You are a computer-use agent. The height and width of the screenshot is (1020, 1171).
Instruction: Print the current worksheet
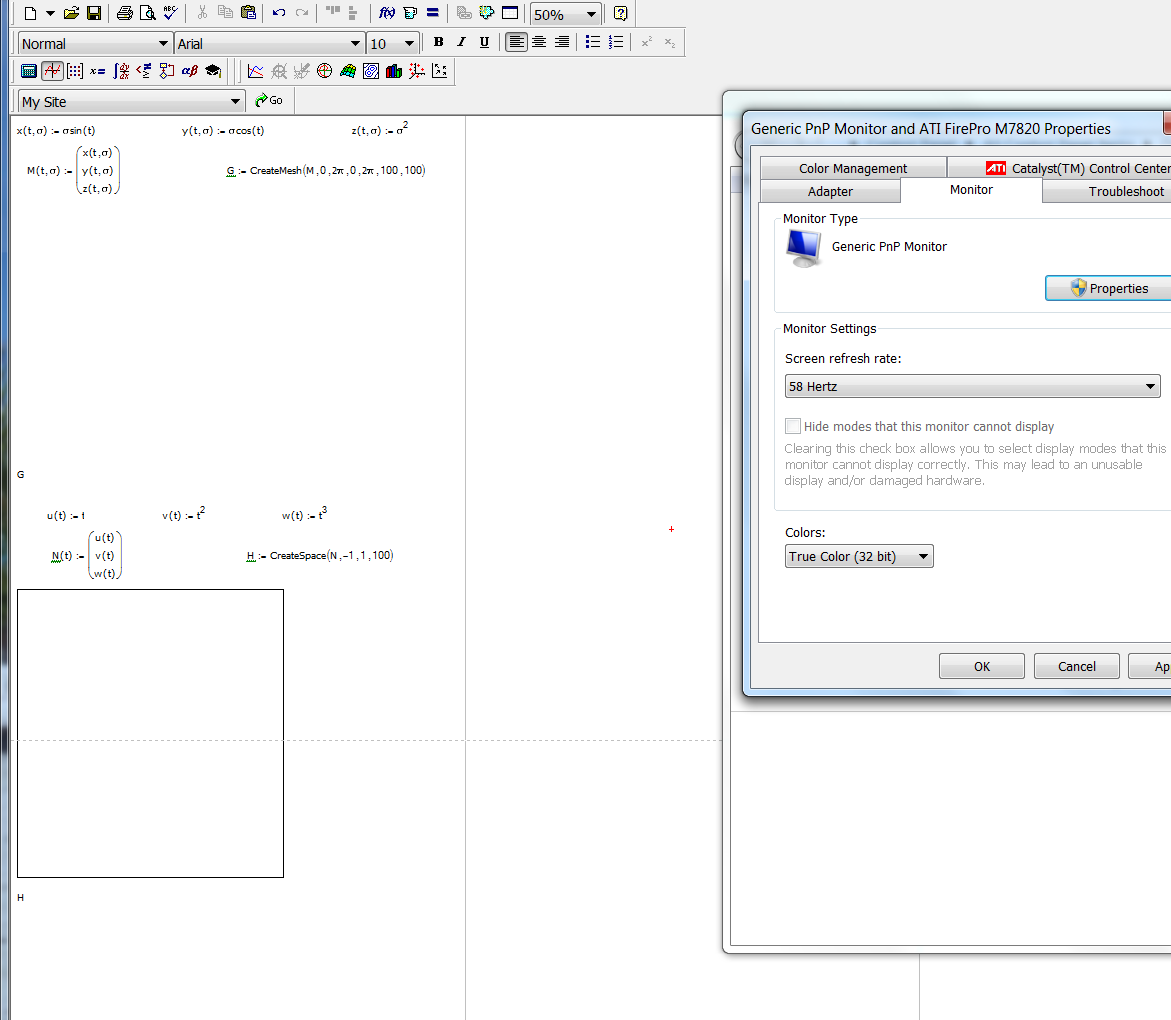(x=125, y=13)
